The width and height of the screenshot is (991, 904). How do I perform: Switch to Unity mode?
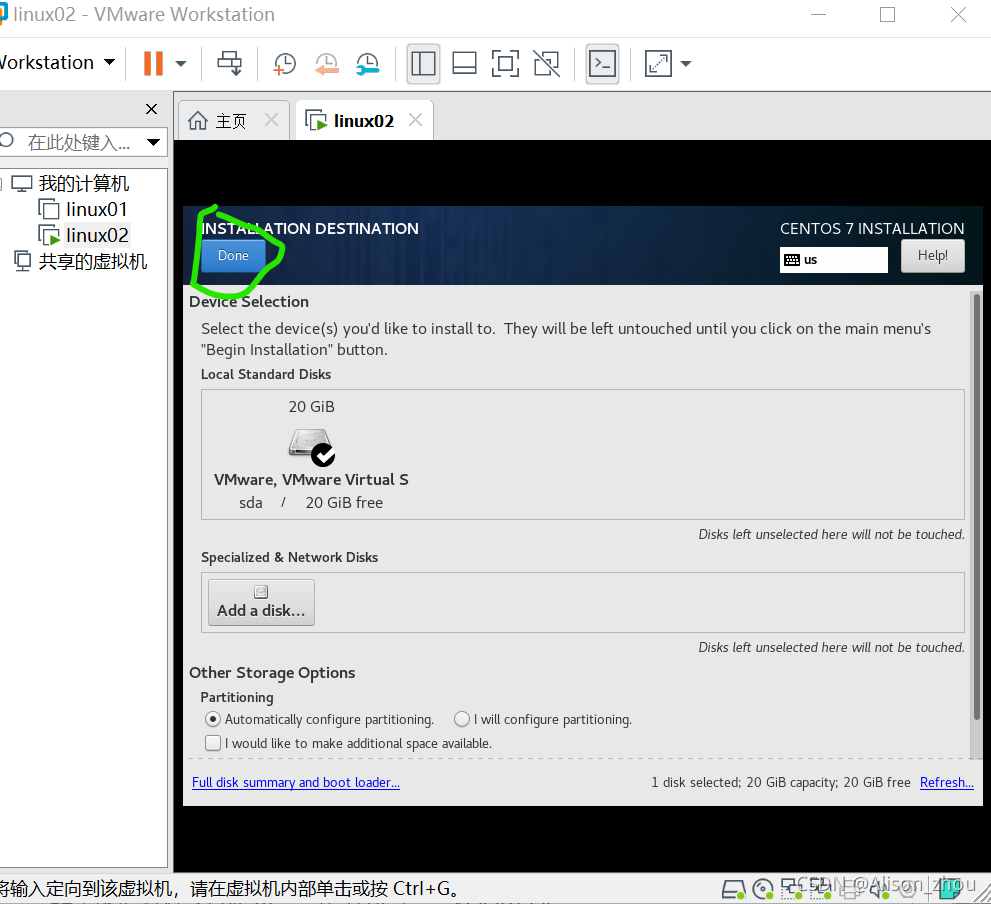tap(547, 63)
